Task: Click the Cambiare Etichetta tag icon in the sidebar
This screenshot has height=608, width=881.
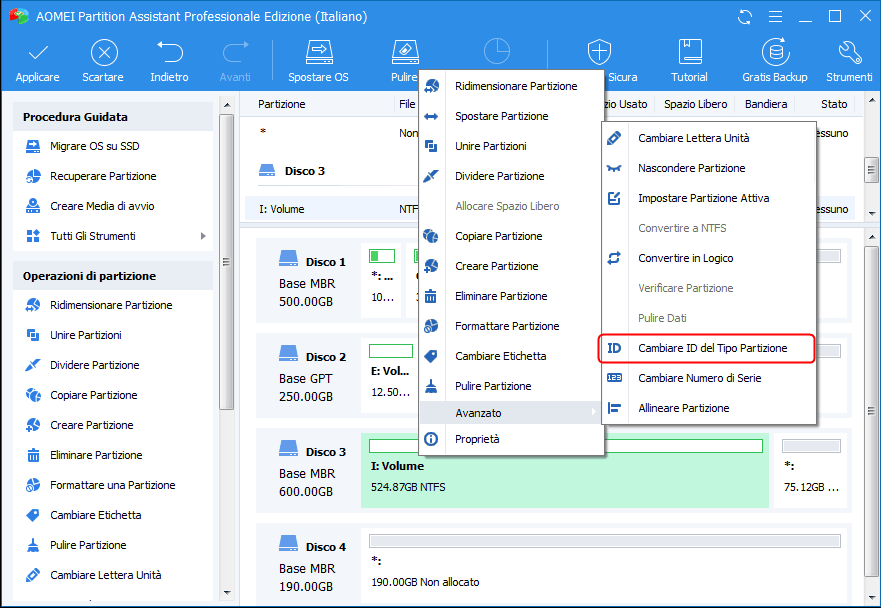Action: [x=33, y=515]
